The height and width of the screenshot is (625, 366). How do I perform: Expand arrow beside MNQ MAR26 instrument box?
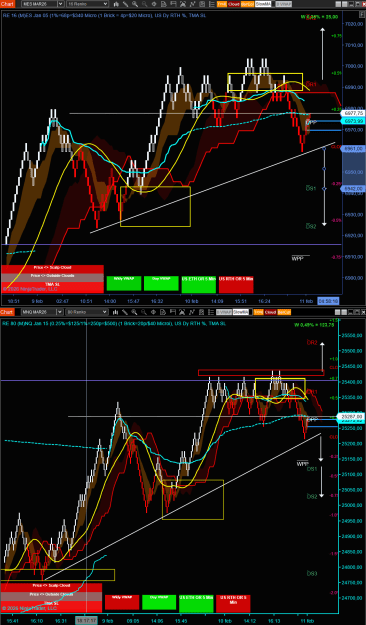click(61, 312)
